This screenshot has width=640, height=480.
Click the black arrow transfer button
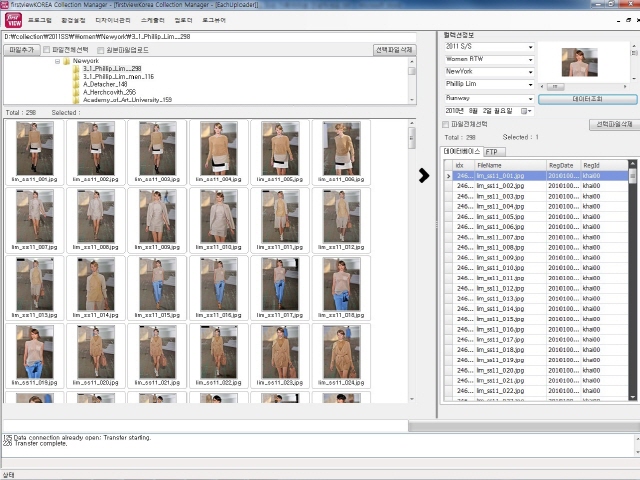pos(424,175)
